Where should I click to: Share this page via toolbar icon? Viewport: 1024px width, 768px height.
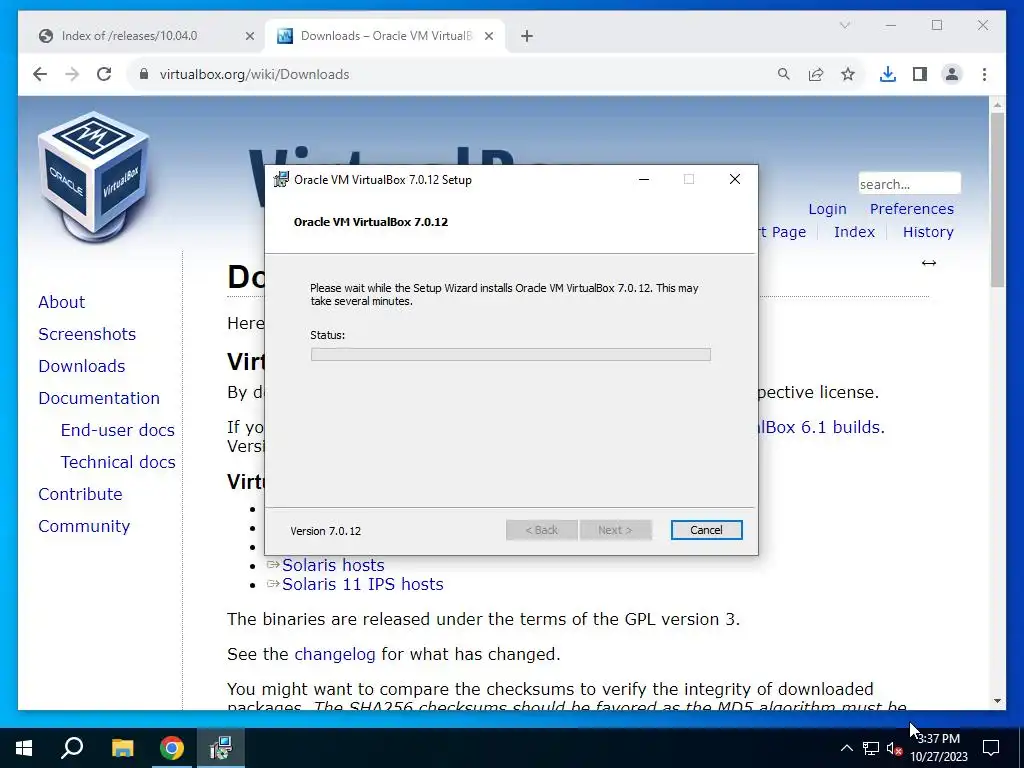point(816,74)
